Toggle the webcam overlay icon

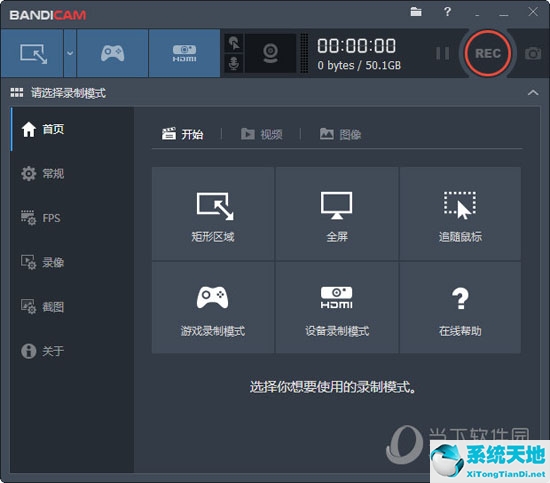(x=270, y=53)
